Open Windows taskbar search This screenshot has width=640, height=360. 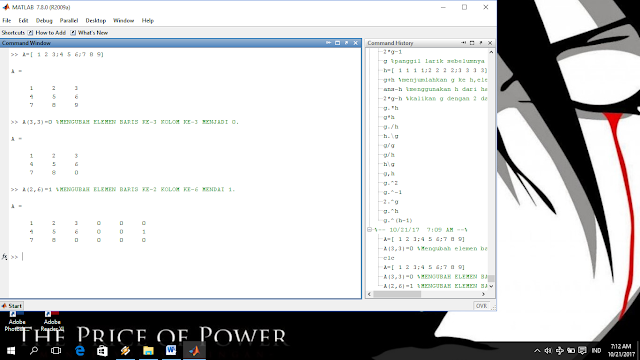(x=34, y=351)
